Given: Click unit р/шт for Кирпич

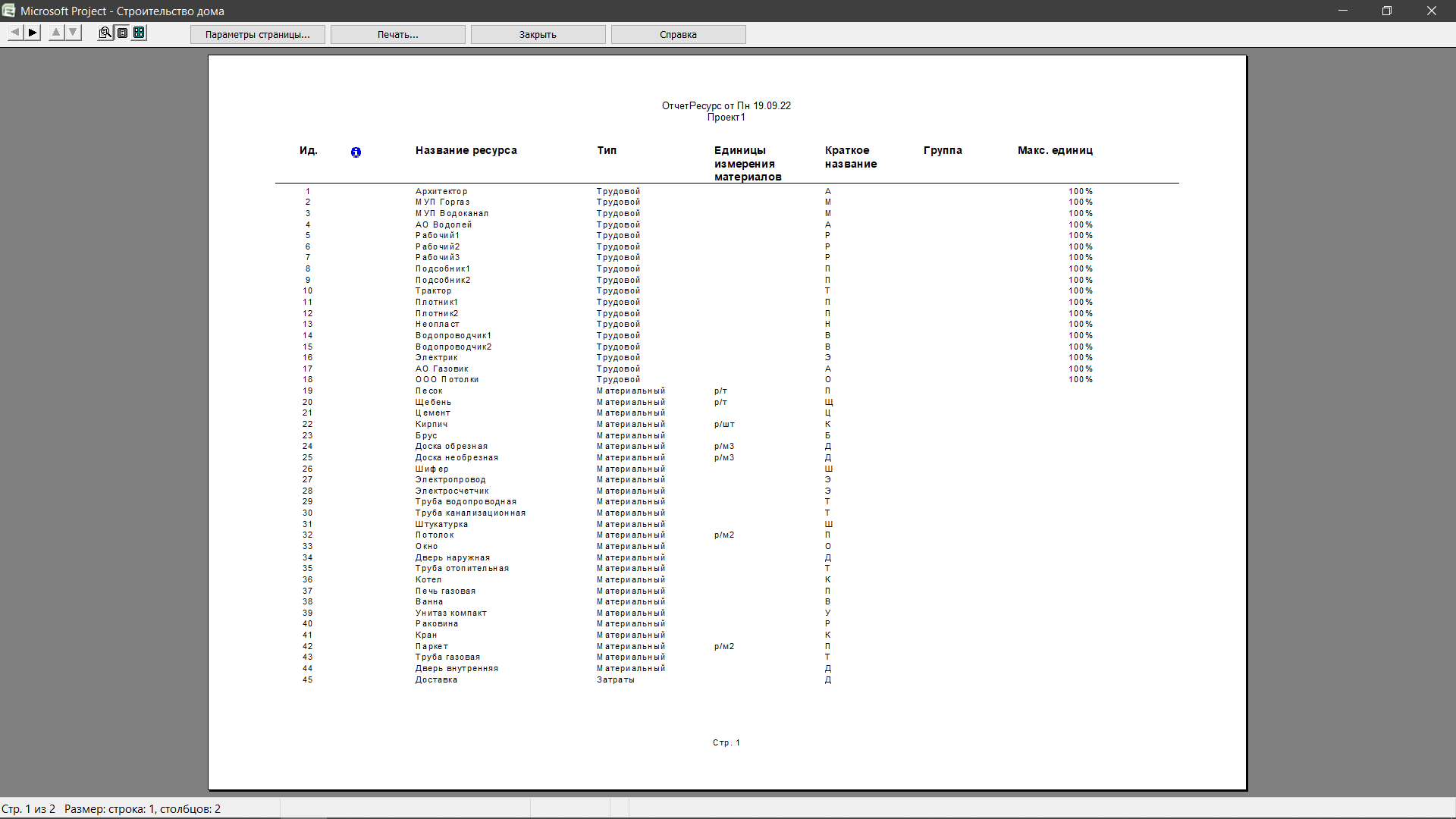Looking at the screenshot, I should click(724, 425).
